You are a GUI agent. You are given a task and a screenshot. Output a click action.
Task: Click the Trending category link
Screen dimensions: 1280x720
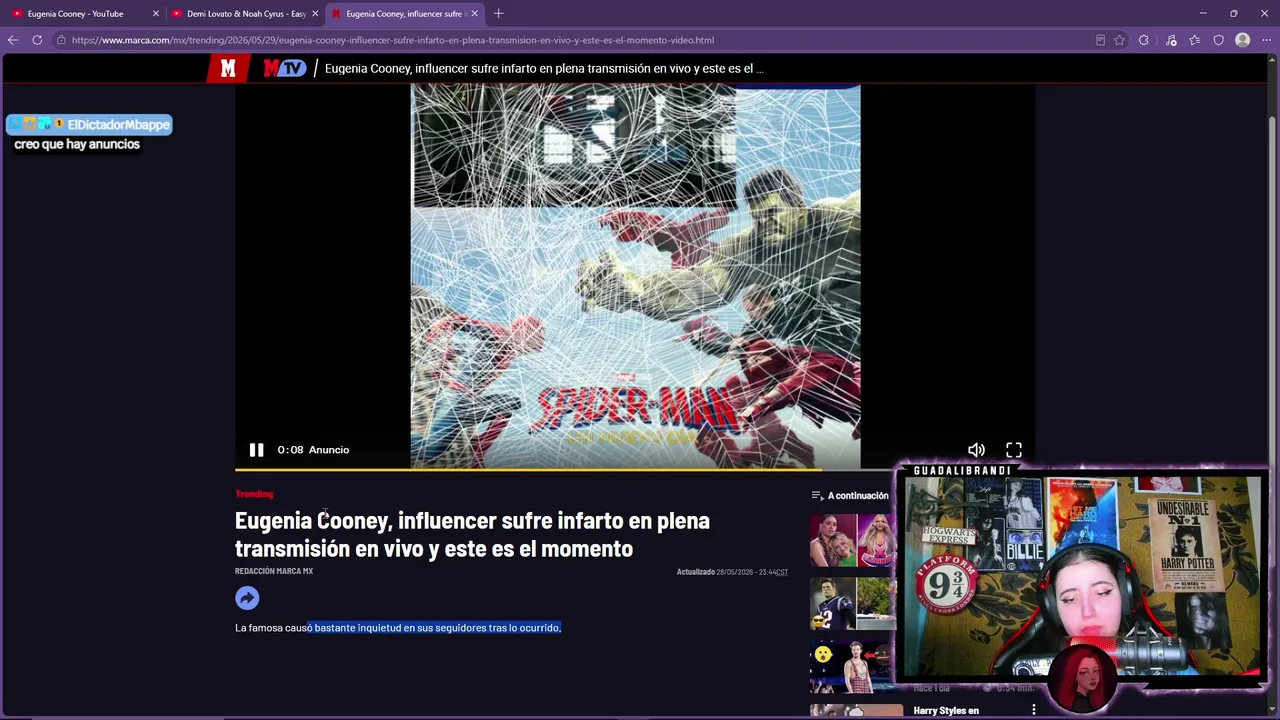[x=254, y=494]
